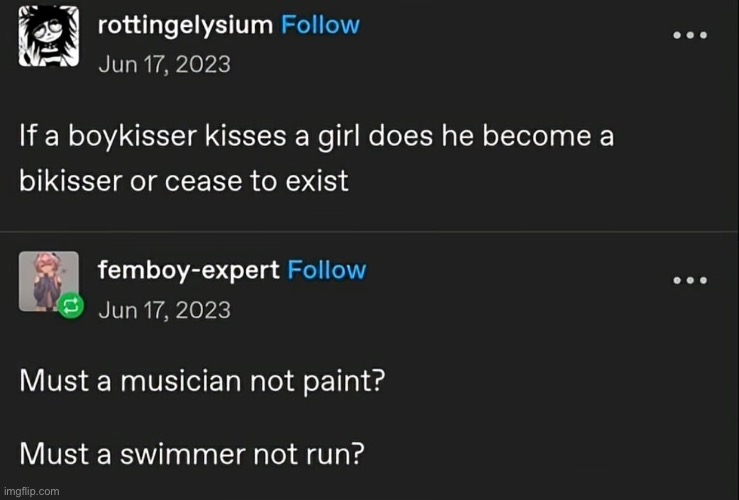Screen dimensions: 739x500
Task: Click the date under femboy-expert
Action: 165,309
